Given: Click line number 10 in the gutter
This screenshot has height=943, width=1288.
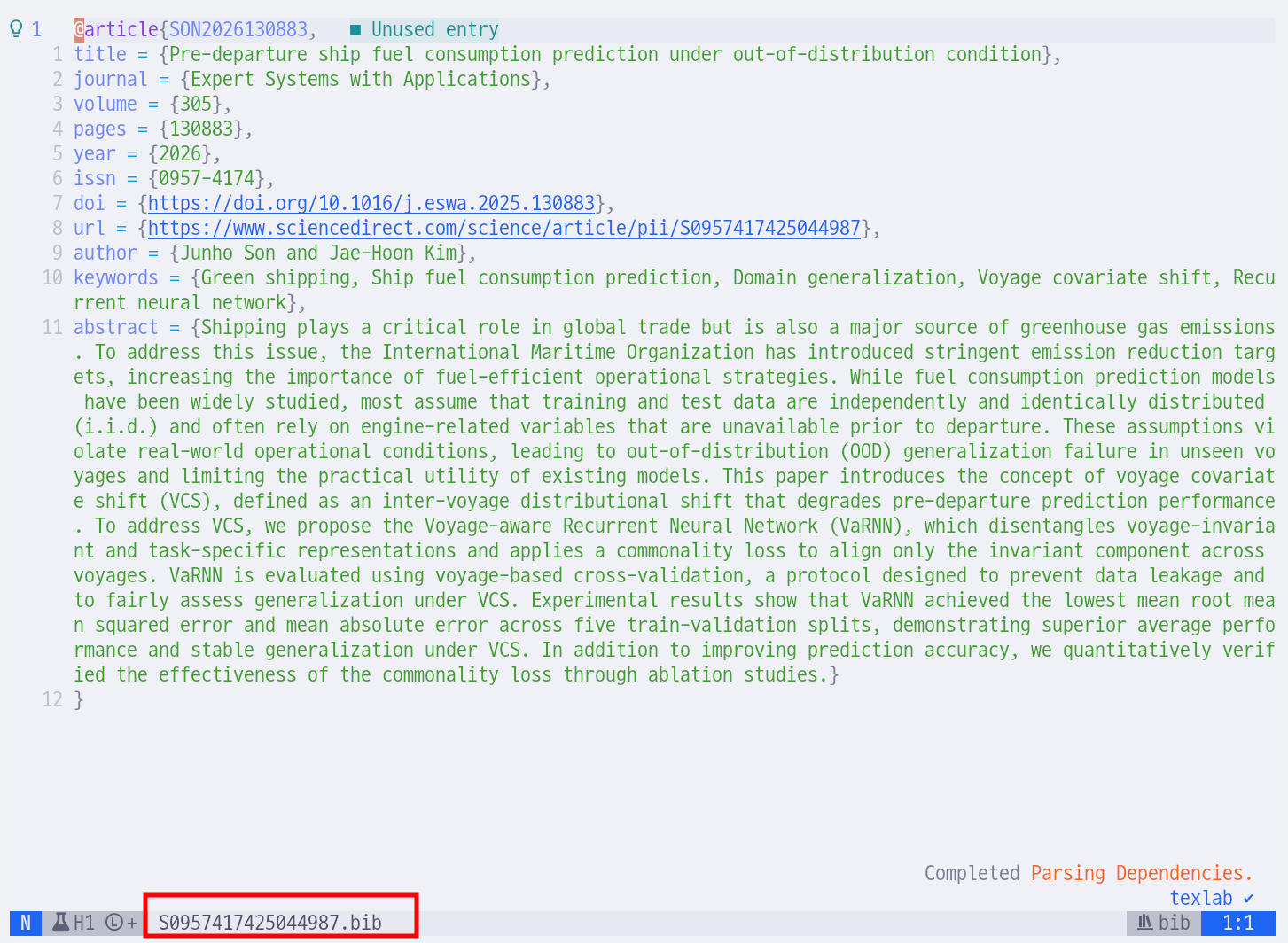Looking at the screenshot, I should coord(52,278).
